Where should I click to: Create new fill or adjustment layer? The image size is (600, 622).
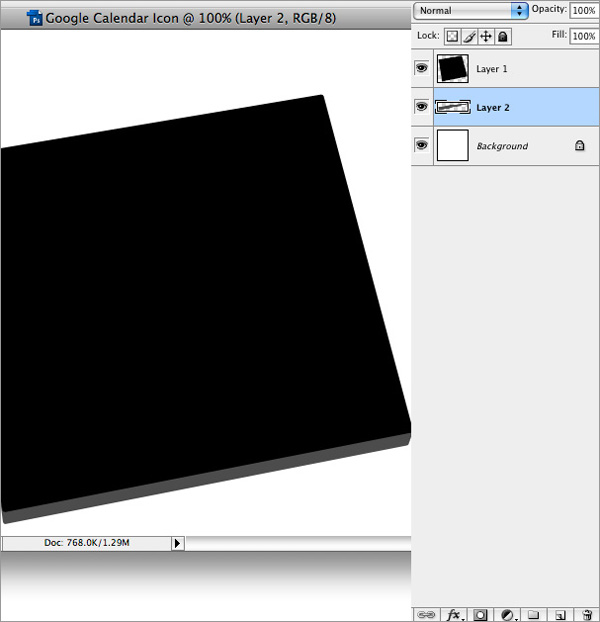point(508,615)
